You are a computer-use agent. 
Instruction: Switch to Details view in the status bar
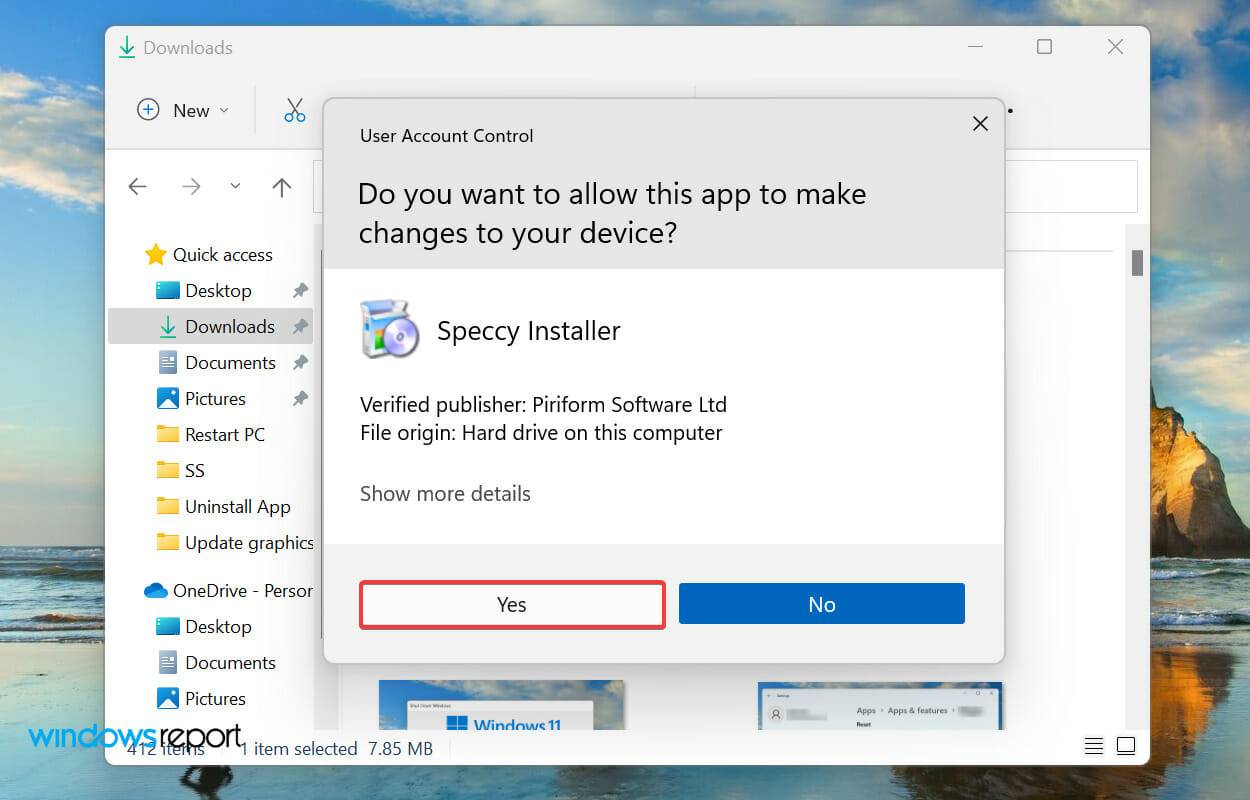[x=1093, y=745]
